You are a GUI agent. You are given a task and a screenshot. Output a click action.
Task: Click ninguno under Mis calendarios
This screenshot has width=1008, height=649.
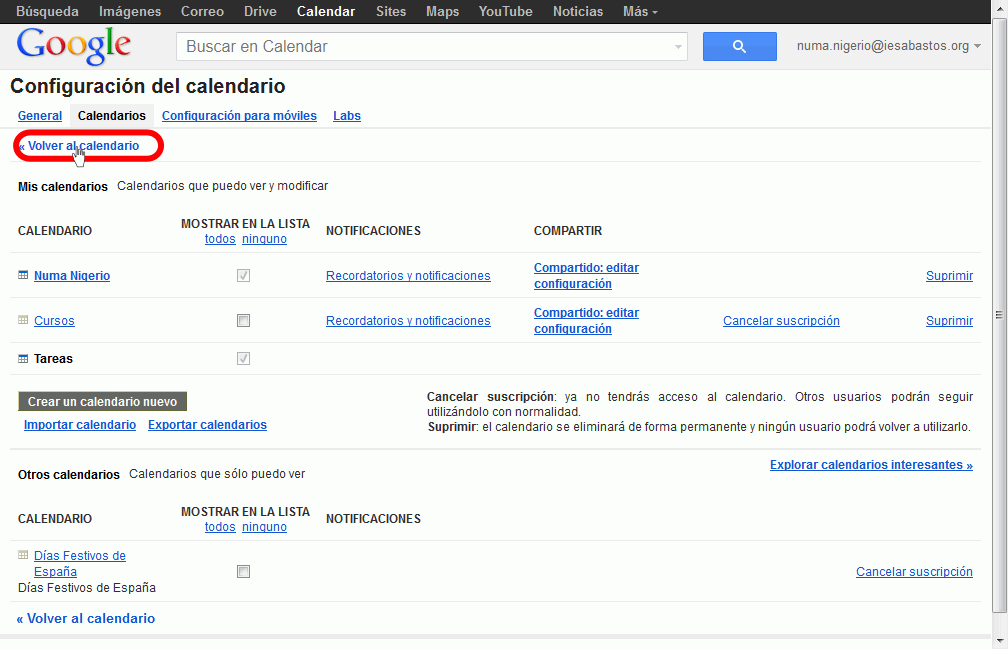(x=264, y=239)
